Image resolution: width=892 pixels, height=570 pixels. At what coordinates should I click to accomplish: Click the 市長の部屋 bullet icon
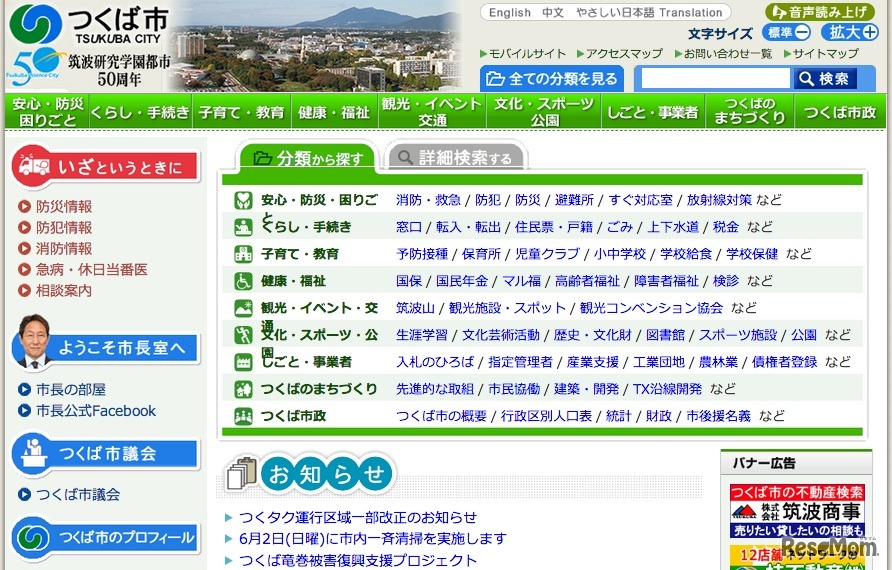click(x=24, y=390)
